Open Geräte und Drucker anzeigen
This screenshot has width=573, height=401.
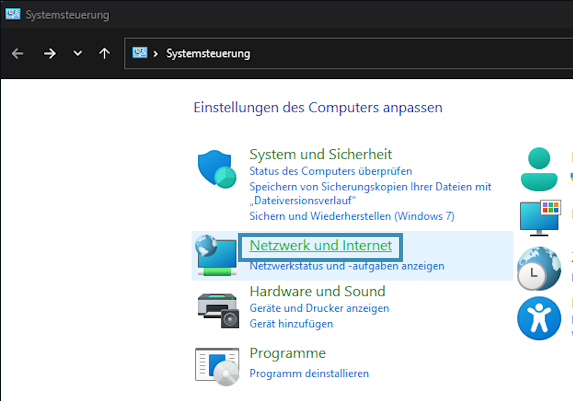tap(319, 308)
